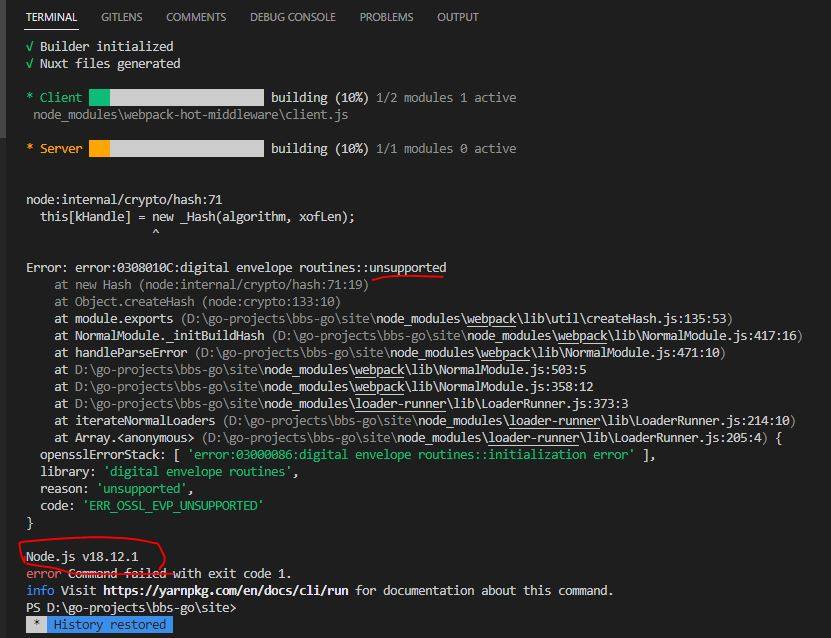The height and width of the screenshot is (638, 831).
Task: Open NormalModule.js:503:5 path
Action: pyautogui.click(x=330, y=370)
